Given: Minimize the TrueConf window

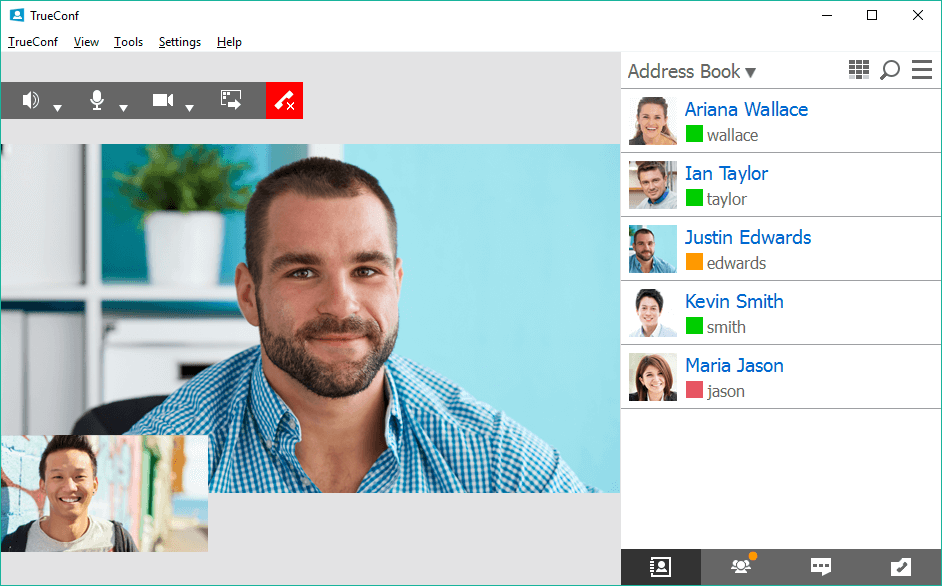Looking at the screenshot, I should [827, 15].
